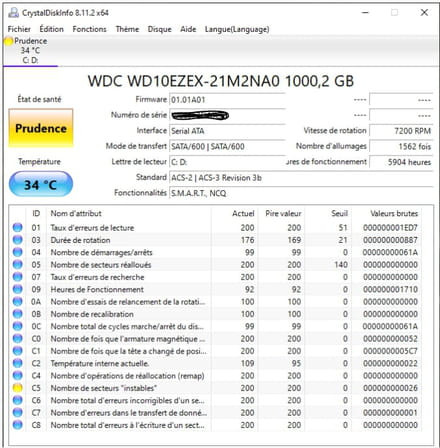Screen dimensions: 440x448
Task: Click raw value 000000000026 in C5 row
Action: (x=390, y=388)
